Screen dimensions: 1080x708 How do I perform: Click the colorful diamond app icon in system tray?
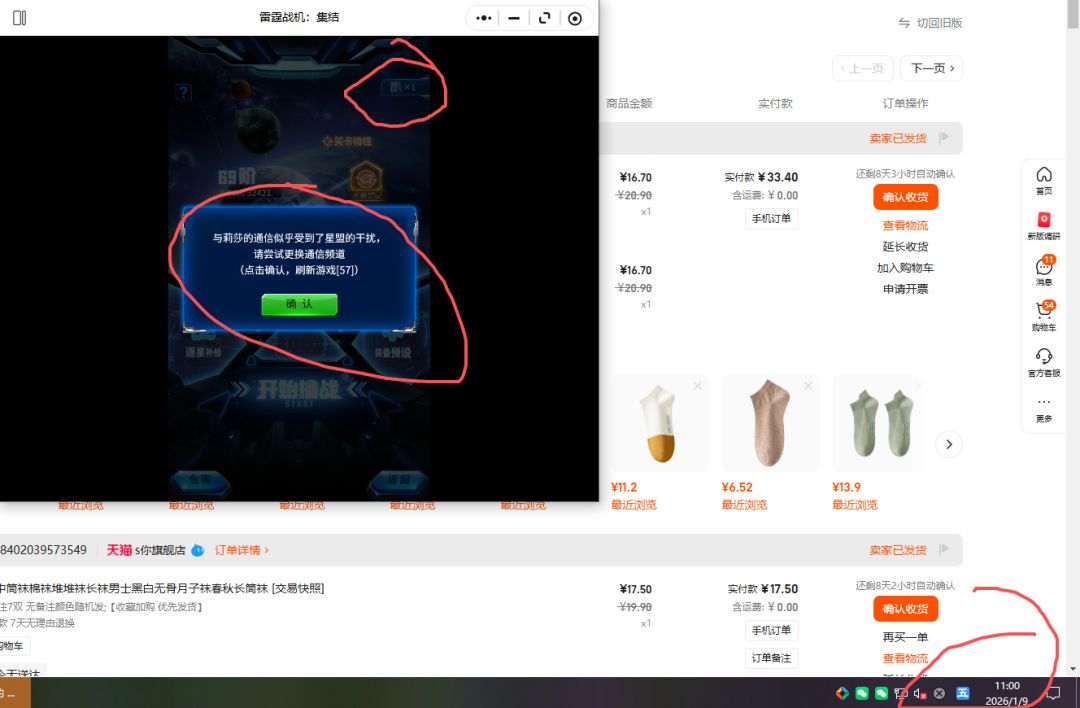click(842, 694)
